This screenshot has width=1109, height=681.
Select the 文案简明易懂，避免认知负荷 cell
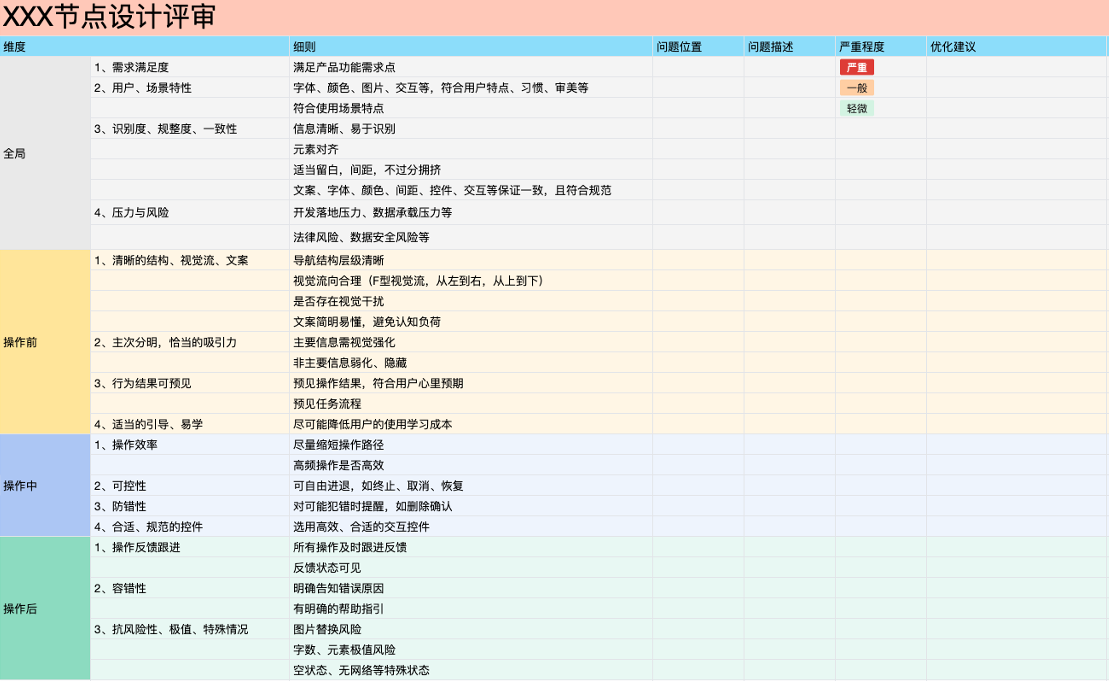(471, 322)
